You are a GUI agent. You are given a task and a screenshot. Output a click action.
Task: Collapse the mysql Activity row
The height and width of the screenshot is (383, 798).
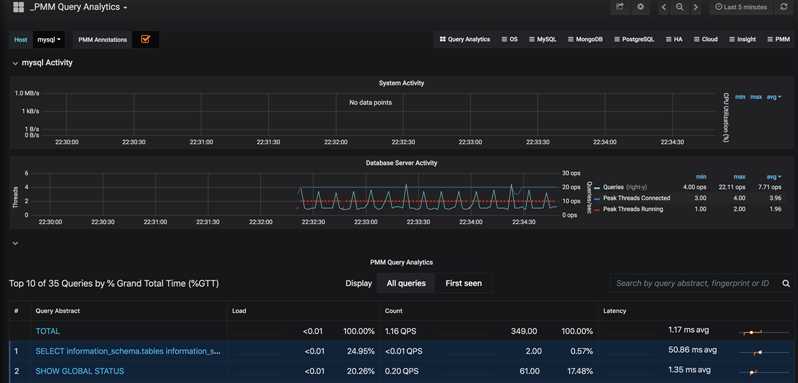(x=42, y=63)
